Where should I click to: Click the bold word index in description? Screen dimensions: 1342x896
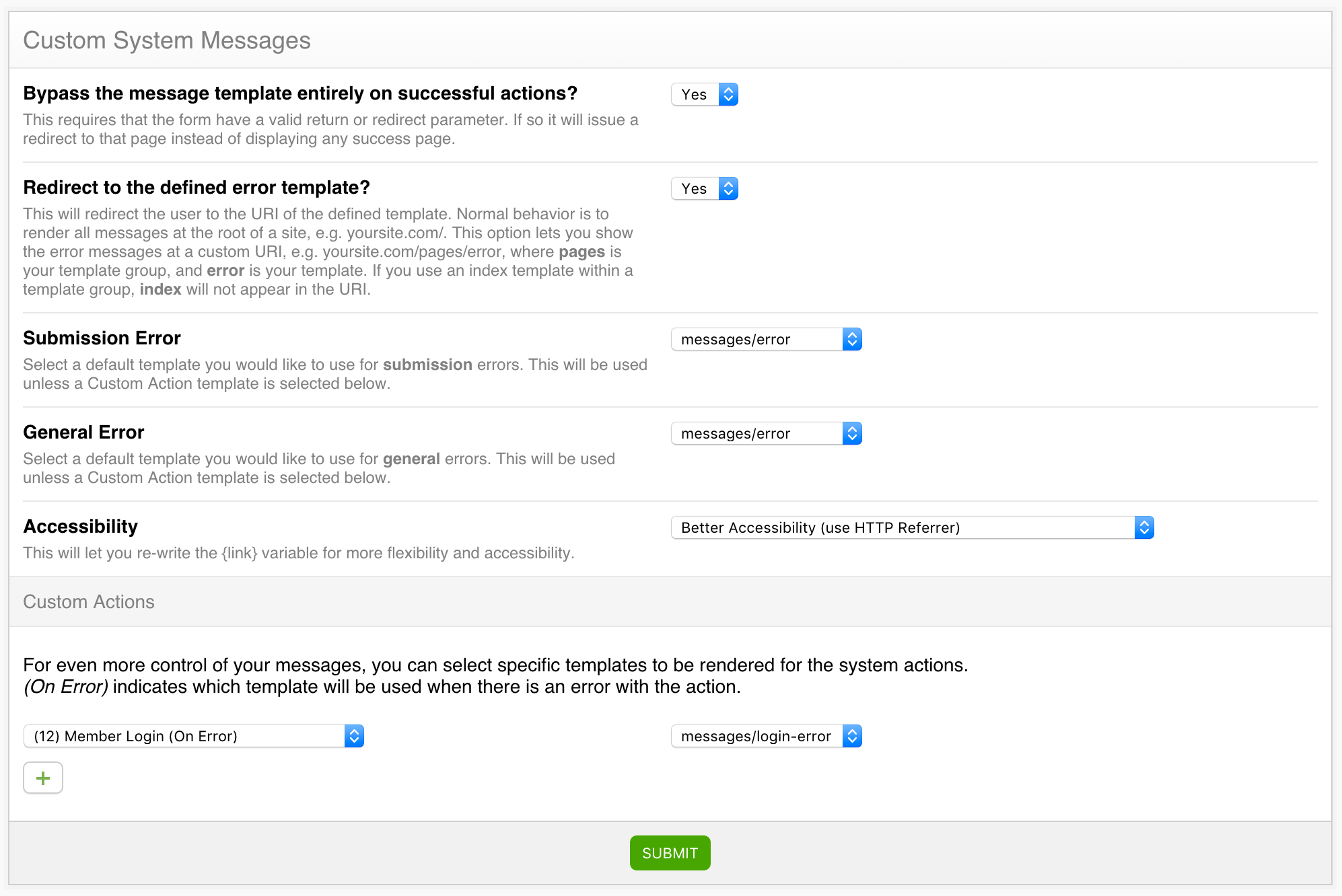pyautogui.click(x=160, y=289)
